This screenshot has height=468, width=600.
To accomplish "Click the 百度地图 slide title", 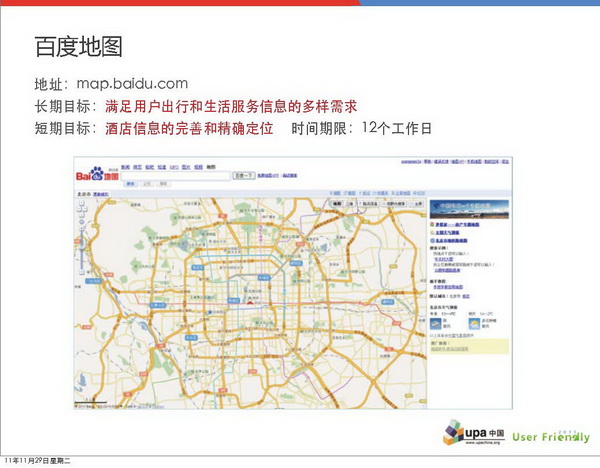I will pyautogui.click(x=78, y=46).
